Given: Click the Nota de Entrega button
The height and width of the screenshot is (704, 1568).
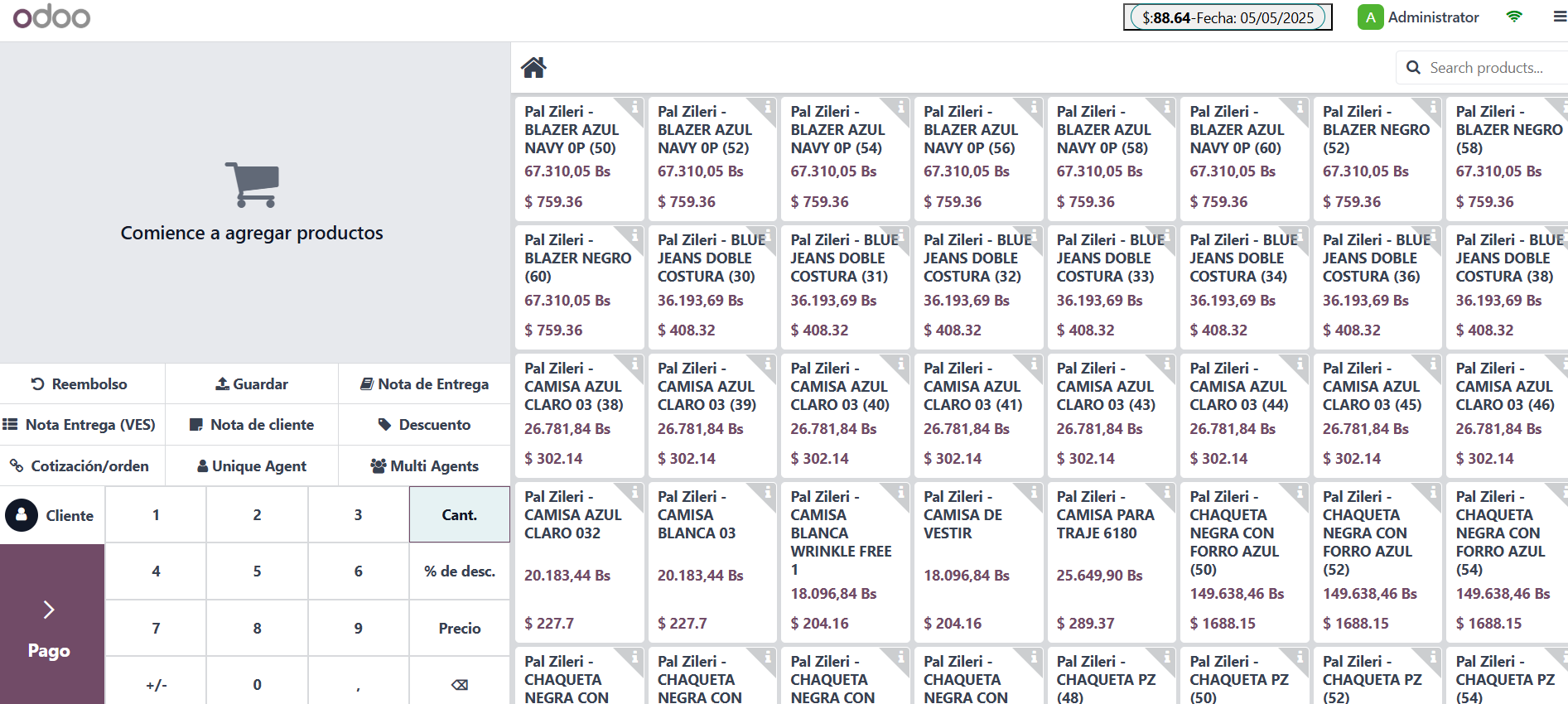Looking at the screenshot, I should pos(424,383).
